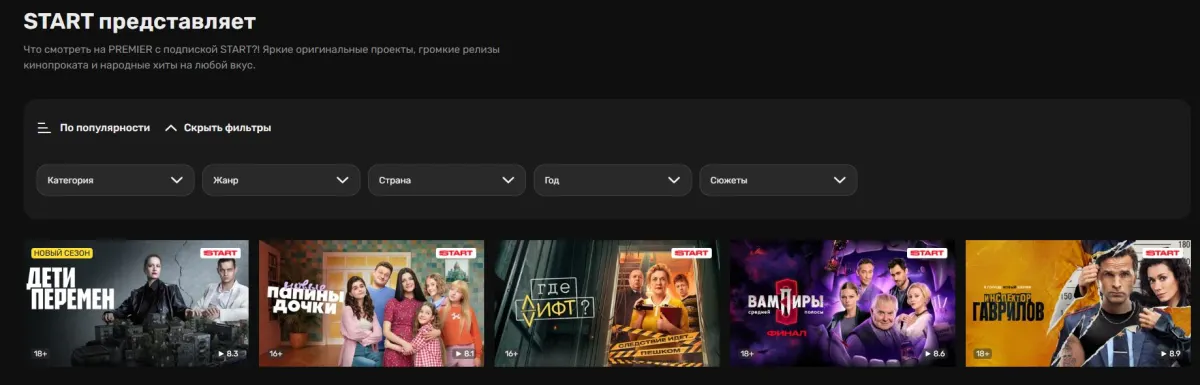1200x385 pixels.
Task: Click the description text about PREMIER subscription
Action: [x=262, y=57]
